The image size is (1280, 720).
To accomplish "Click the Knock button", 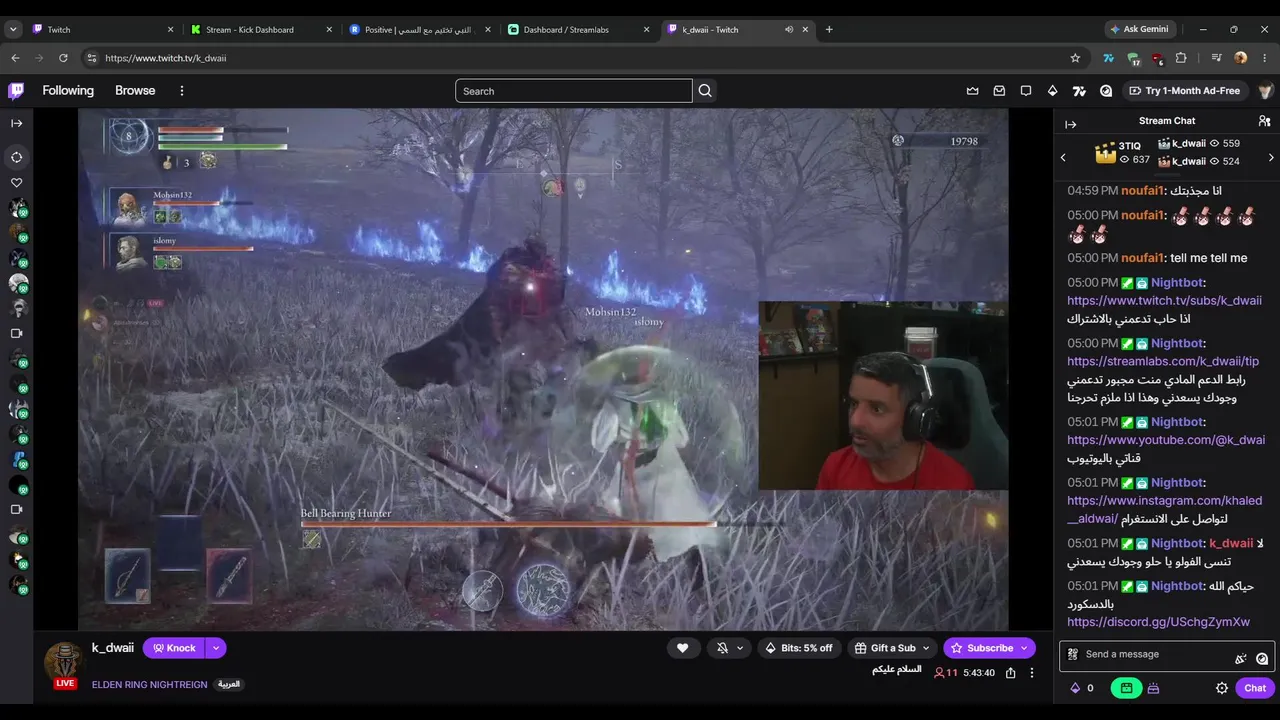I will (174, 648).
